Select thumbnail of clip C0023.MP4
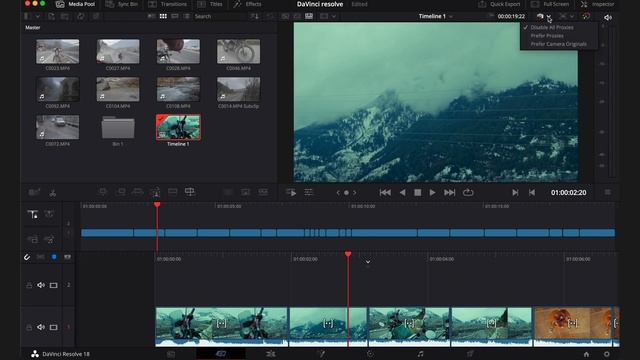The width and height of the screenshot is (640, 360). tap(58, 51)
